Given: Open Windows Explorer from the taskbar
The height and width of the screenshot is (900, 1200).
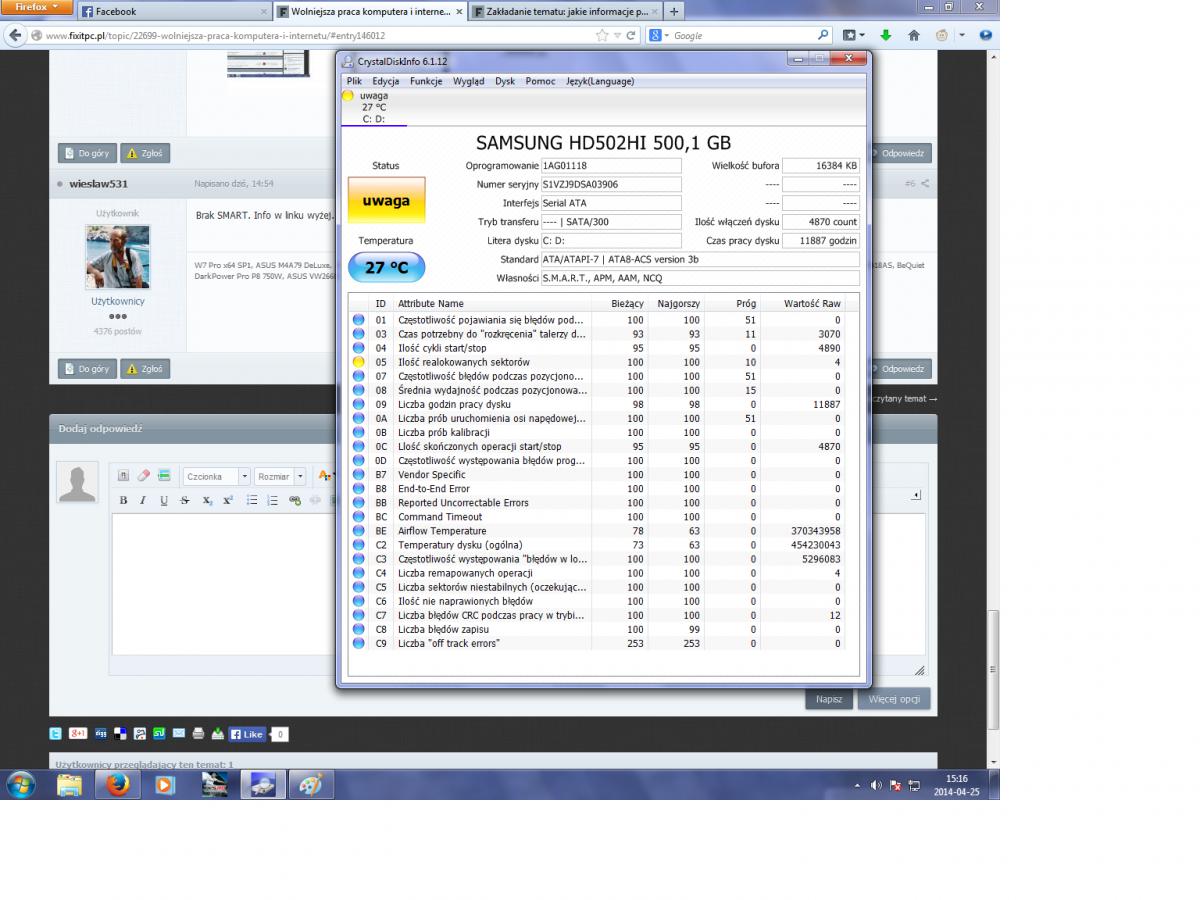Looking at the screenshot, I should (69, 785).
